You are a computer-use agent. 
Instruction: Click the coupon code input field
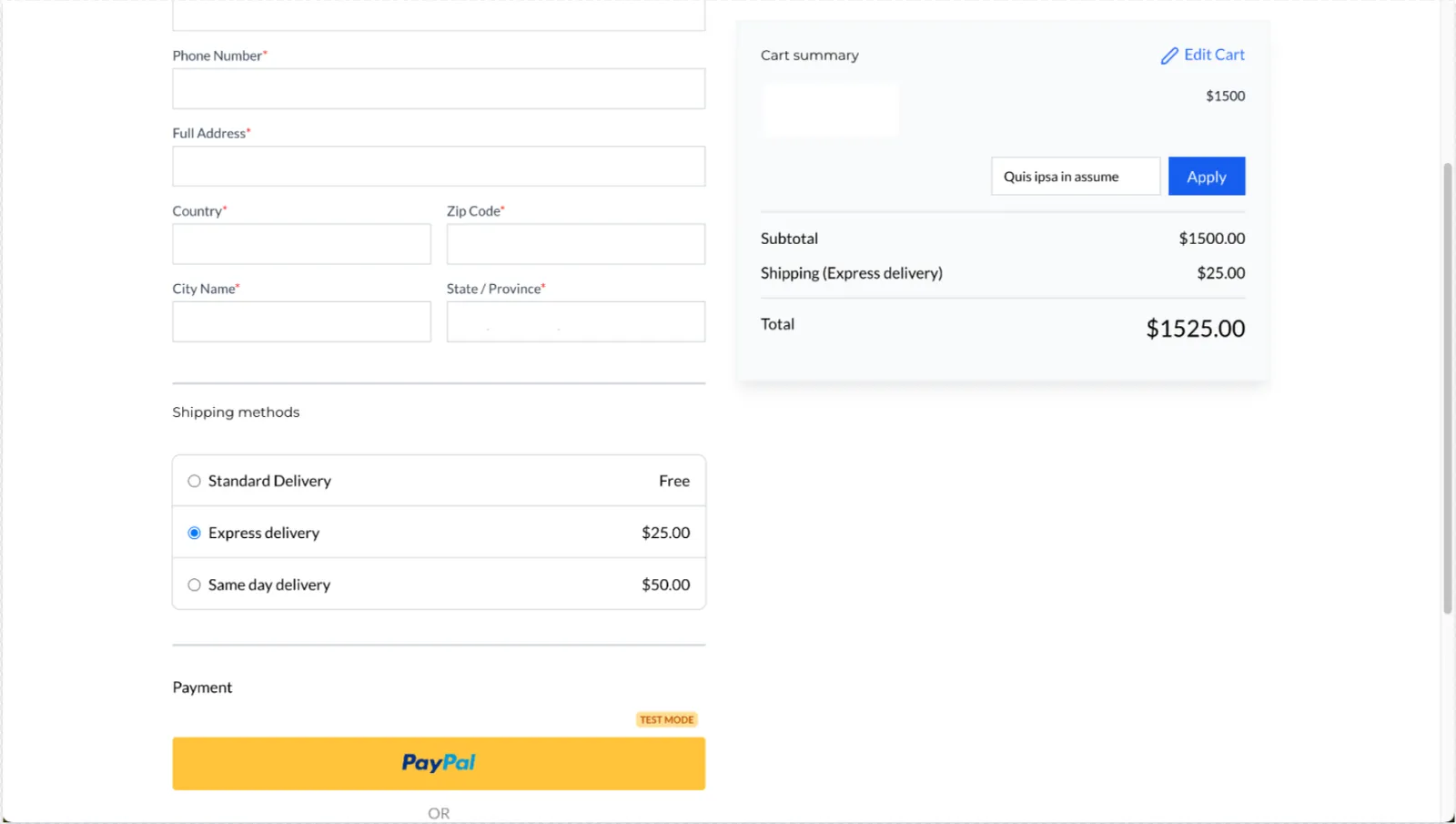pos(1076,177)
